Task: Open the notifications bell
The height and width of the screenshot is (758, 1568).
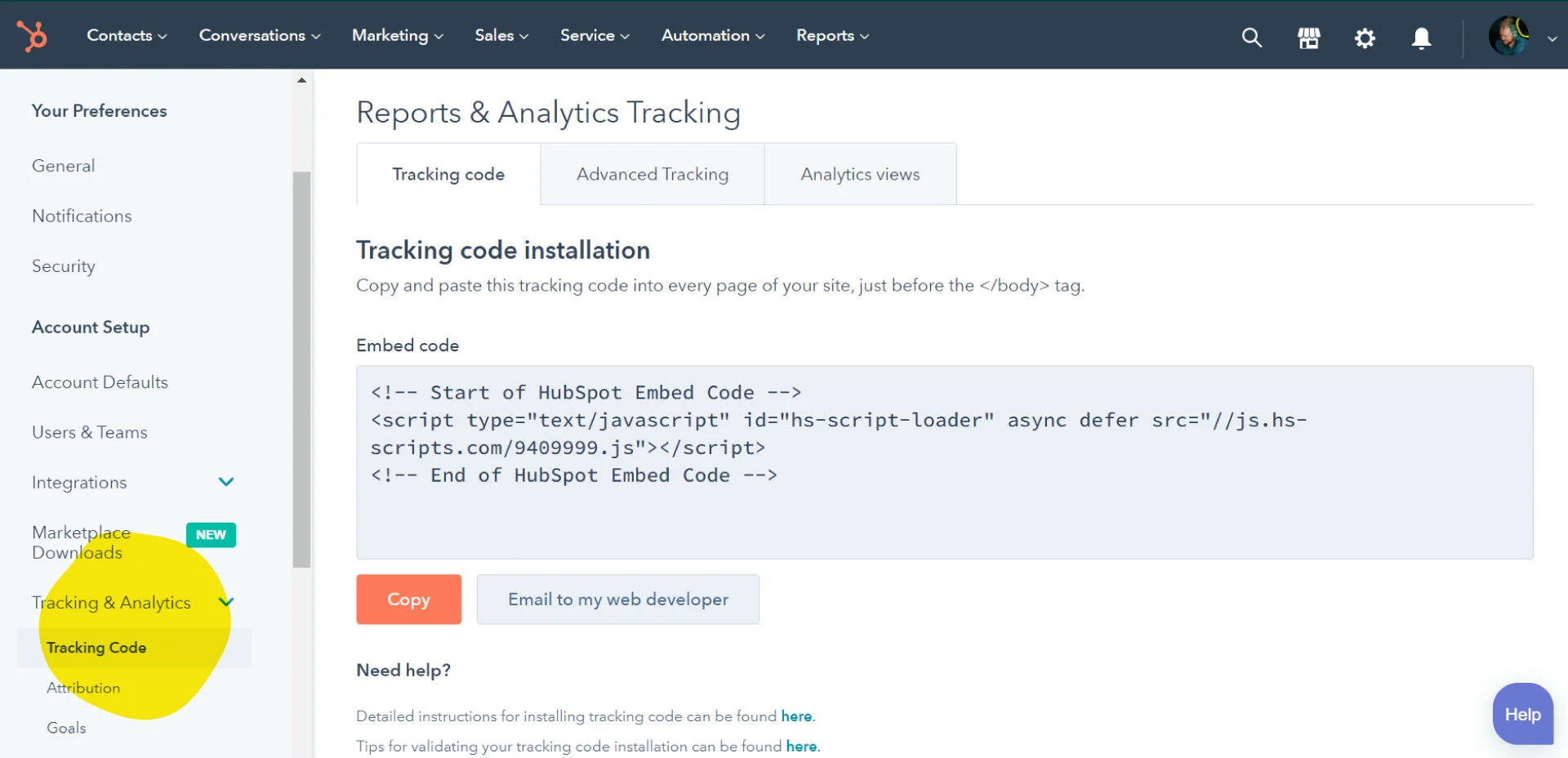Action: click(x=1420, y=38)
